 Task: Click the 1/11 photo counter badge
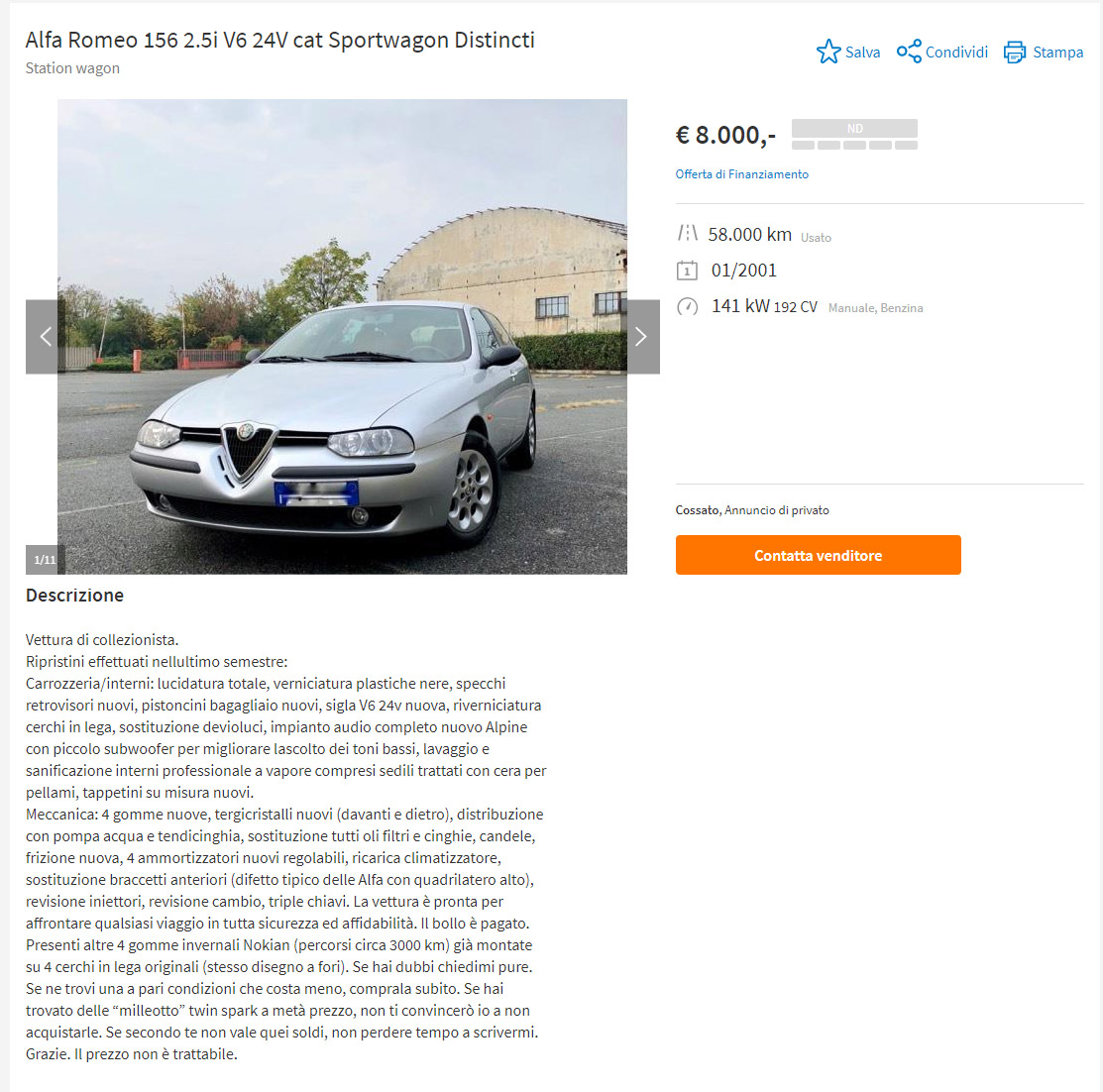(45, 560)
